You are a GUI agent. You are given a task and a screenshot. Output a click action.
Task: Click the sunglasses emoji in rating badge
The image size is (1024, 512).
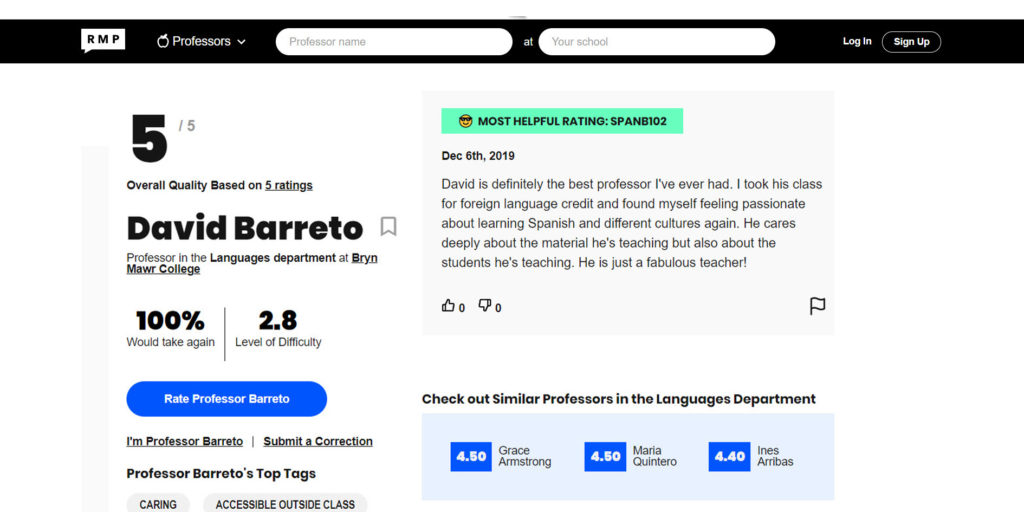(x=465, y=121)
